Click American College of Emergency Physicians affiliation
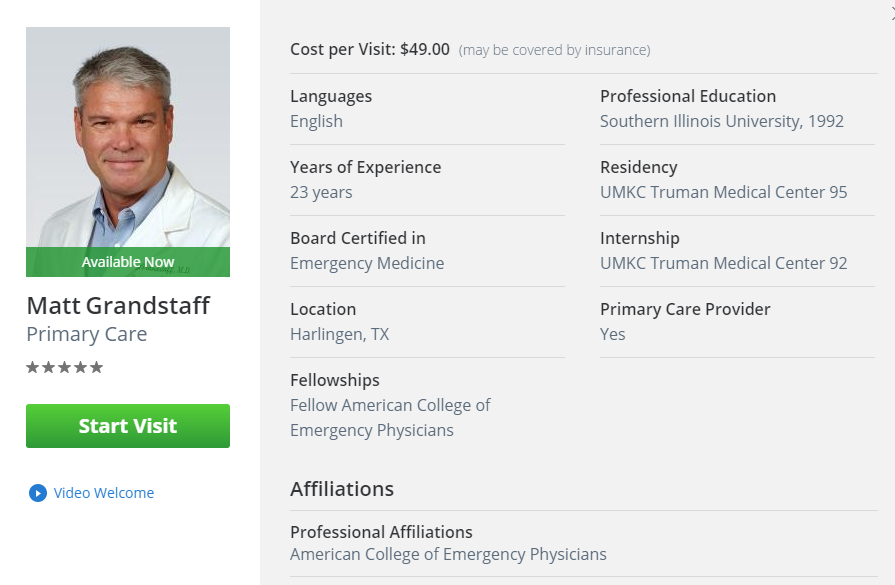 (x=448, y=555)
